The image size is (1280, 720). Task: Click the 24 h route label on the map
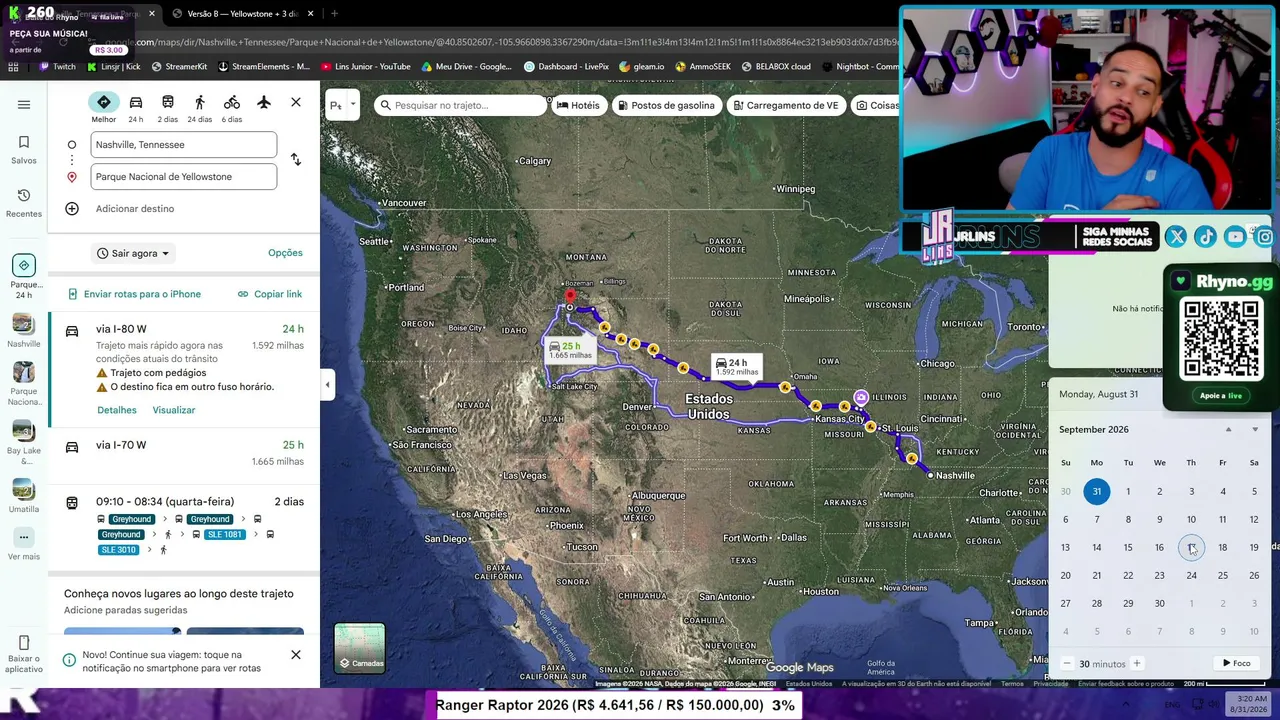(737, 367)
